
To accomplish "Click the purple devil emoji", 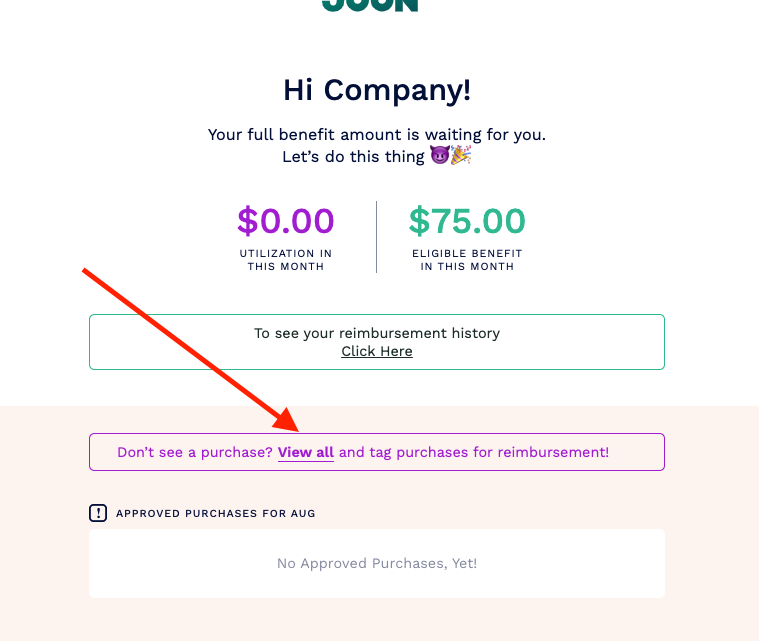I will coord(440,156).
